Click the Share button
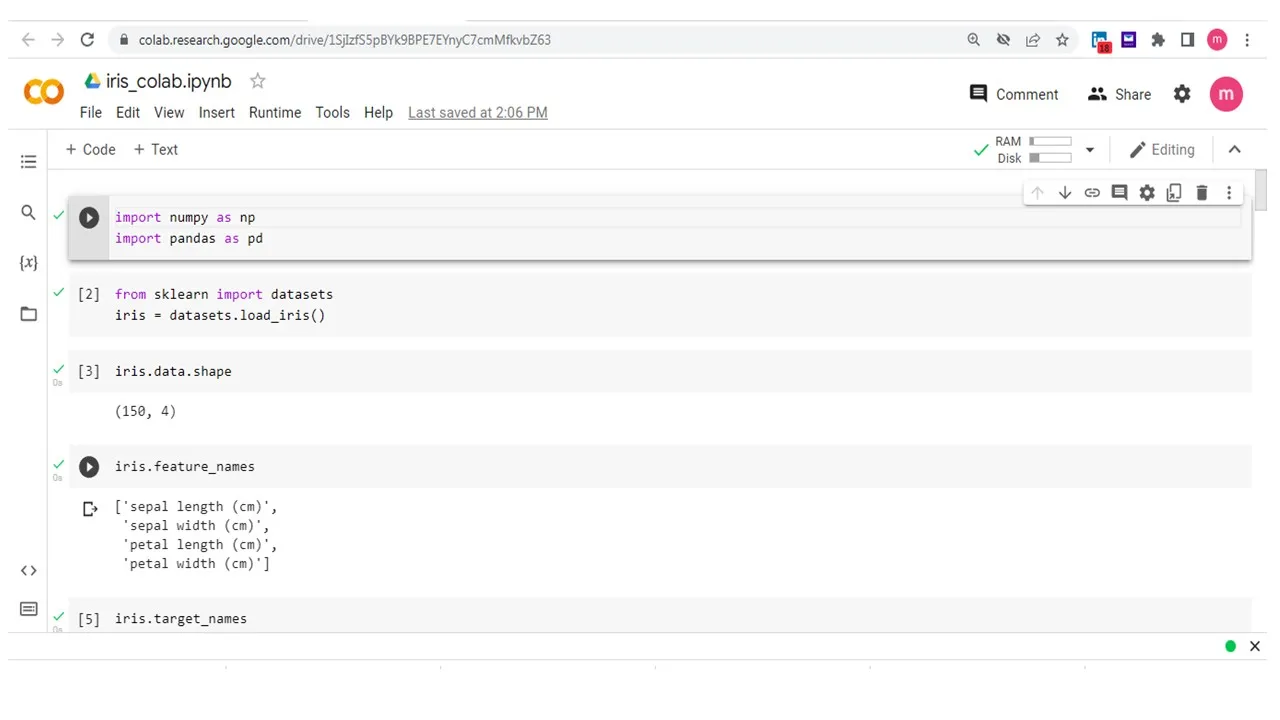The image size is (1280, 720). [x=1120, y=94]
